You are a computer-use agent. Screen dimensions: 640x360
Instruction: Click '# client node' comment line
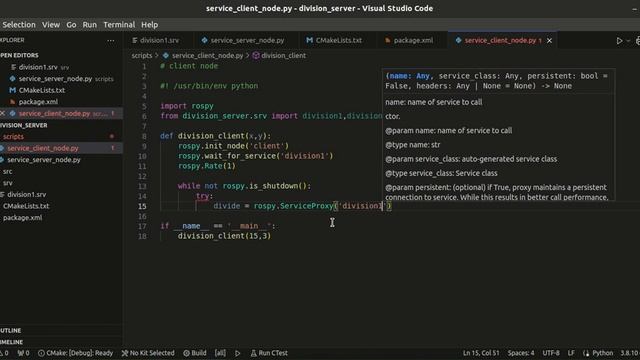189,66
